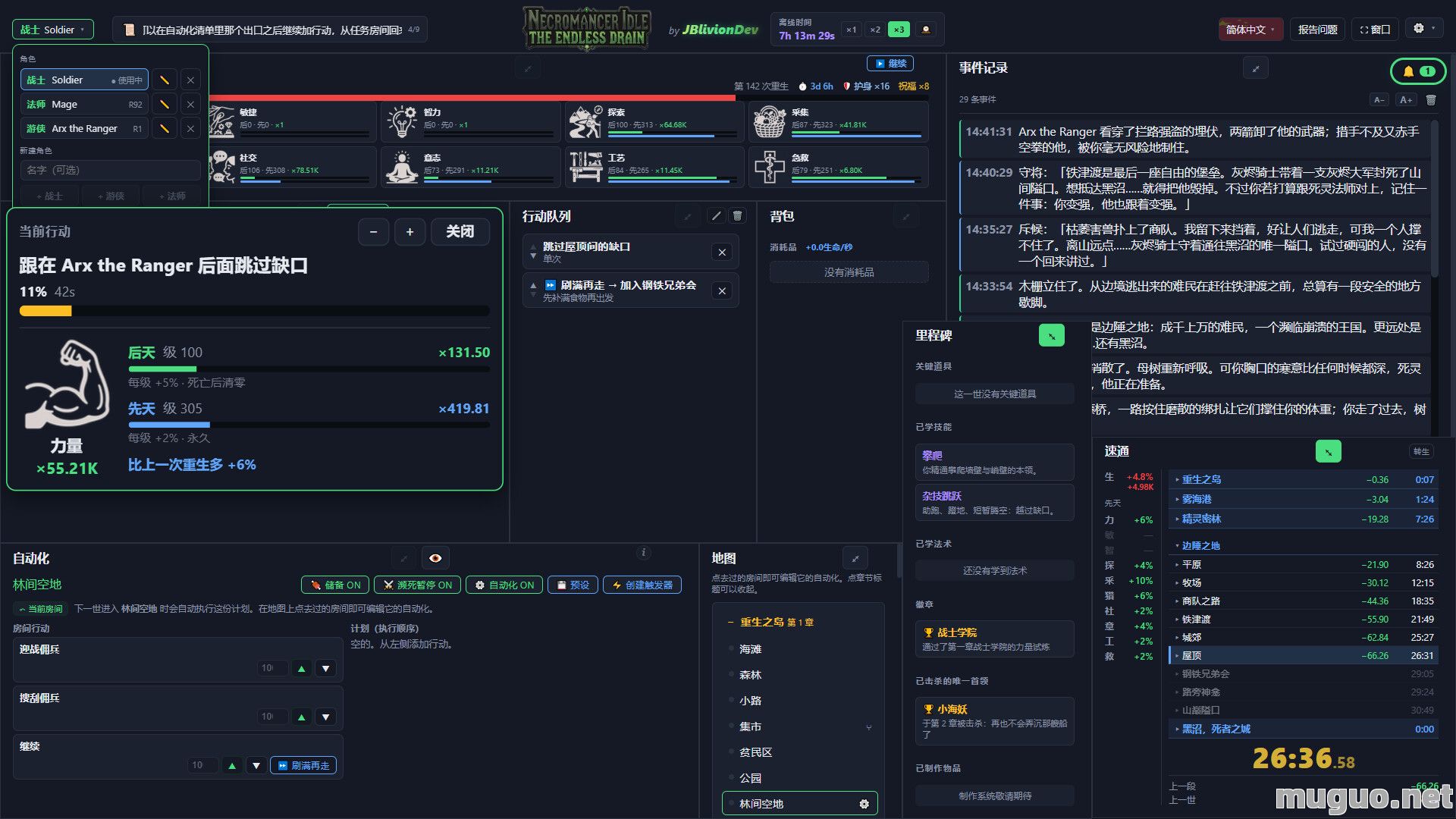This screenshot has width=1456, height=819.
Task: Select 集市 in the map list
Action: (x=800, y=726)
